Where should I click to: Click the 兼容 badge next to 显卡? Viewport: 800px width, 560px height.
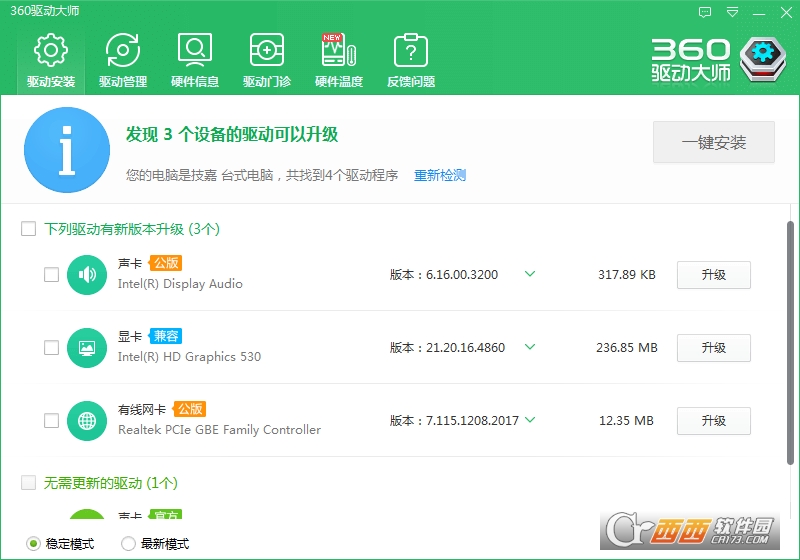coord(166,336)
